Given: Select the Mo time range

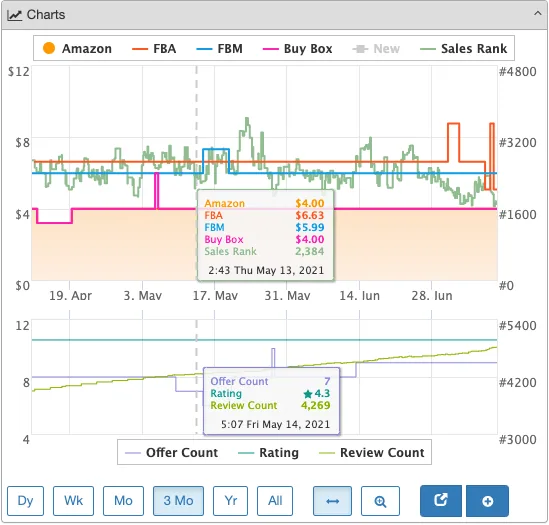Looking at the screenshot, I should tap(123, 501).
